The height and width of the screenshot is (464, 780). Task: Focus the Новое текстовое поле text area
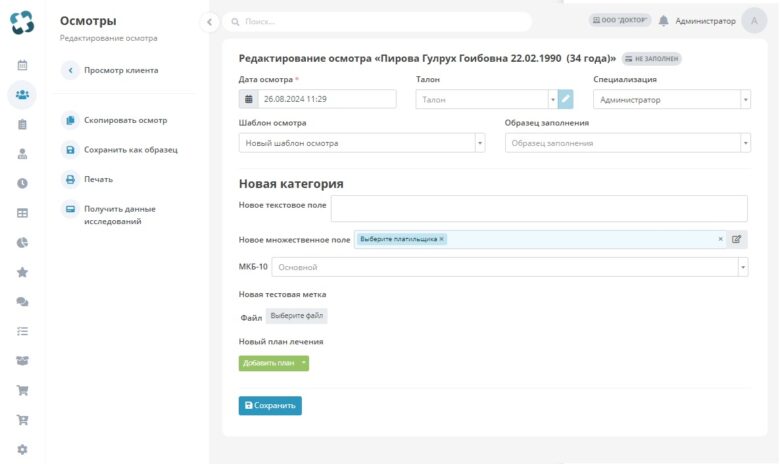[x=539, y=208]
